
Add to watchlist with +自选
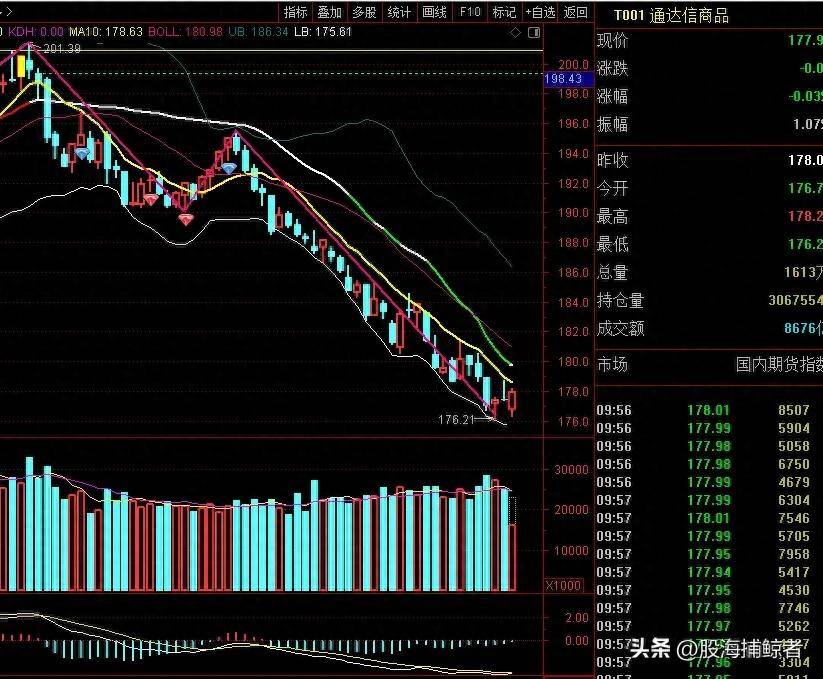541,12
